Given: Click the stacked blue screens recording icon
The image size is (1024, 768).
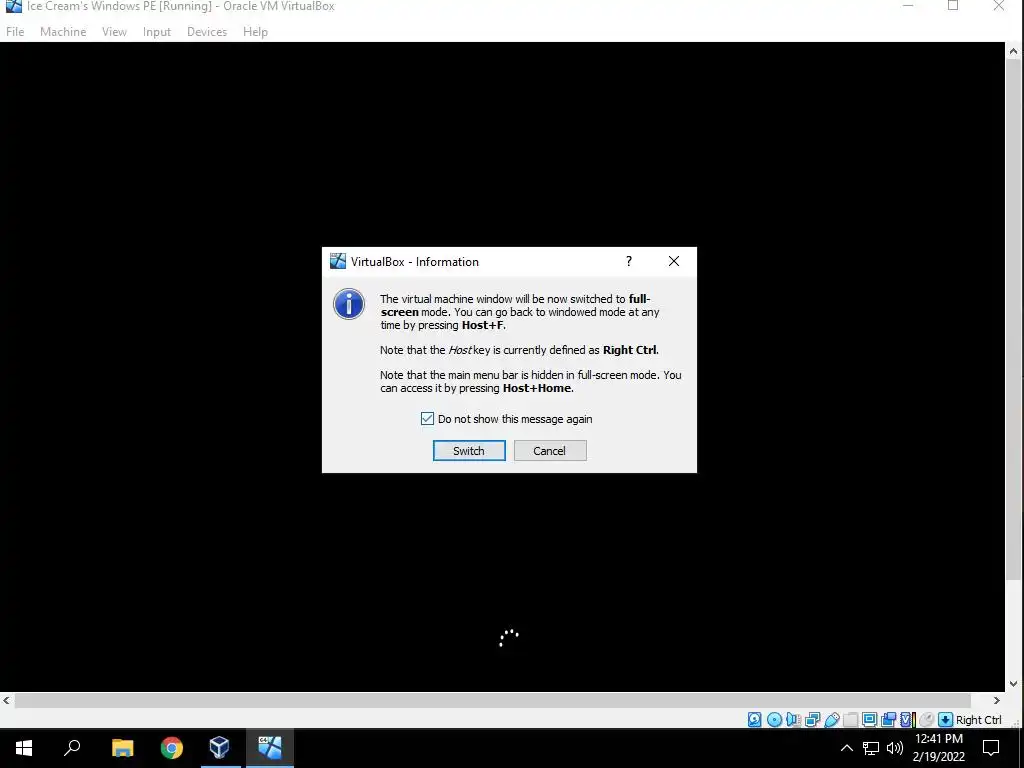Looking at the screenshot, I should [888, 720].
